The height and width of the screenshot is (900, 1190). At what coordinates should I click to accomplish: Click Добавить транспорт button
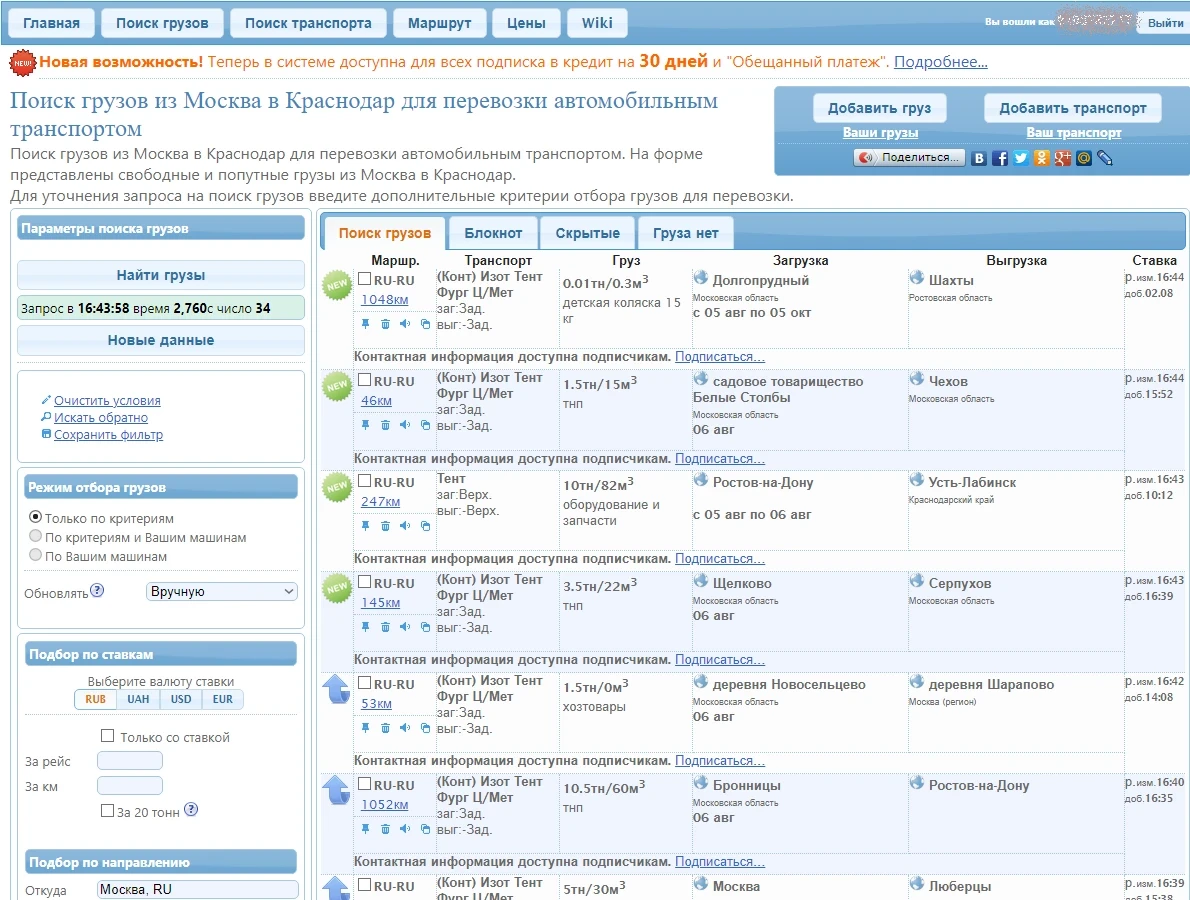click(1073, 108)
